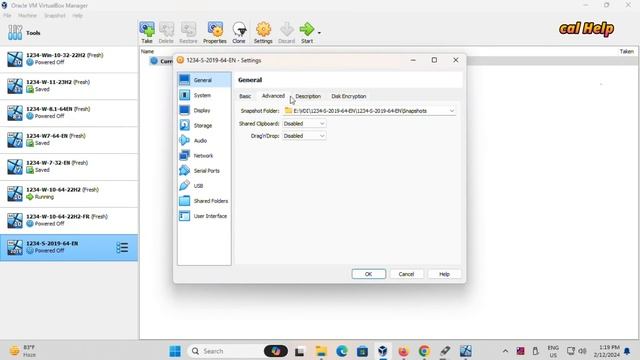Image resolution: width=640 pixels, height=360 pixels.
Task: Open Settings from the main toolbar
Action: (263, 33)
